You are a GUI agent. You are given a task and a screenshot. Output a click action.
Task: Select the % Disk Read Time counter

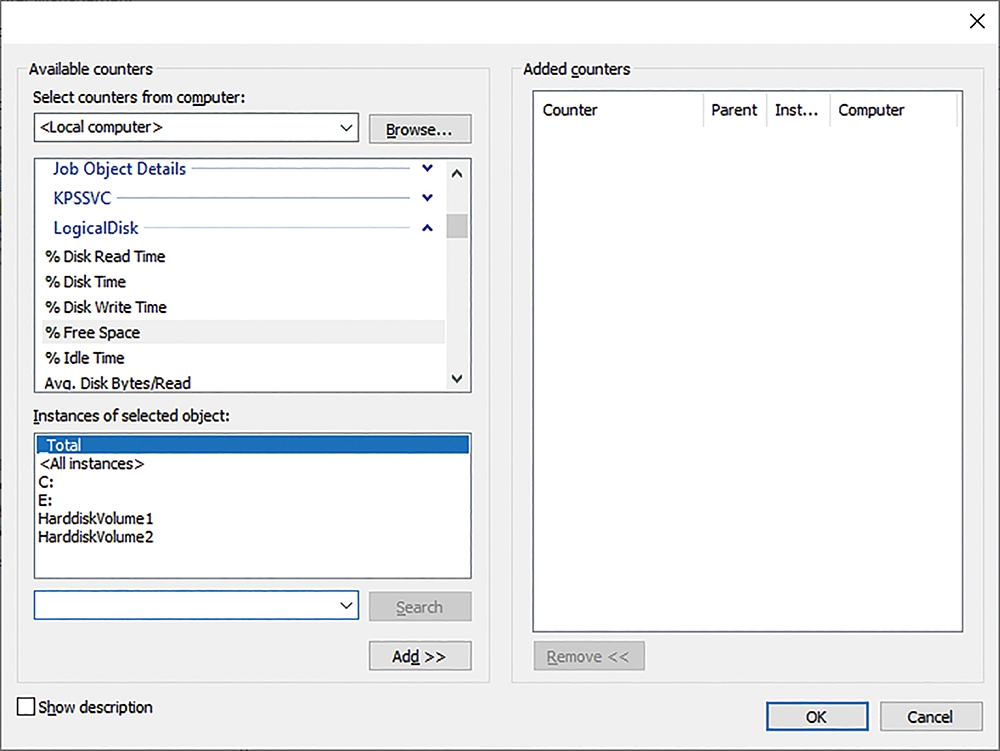coord(244,256)
